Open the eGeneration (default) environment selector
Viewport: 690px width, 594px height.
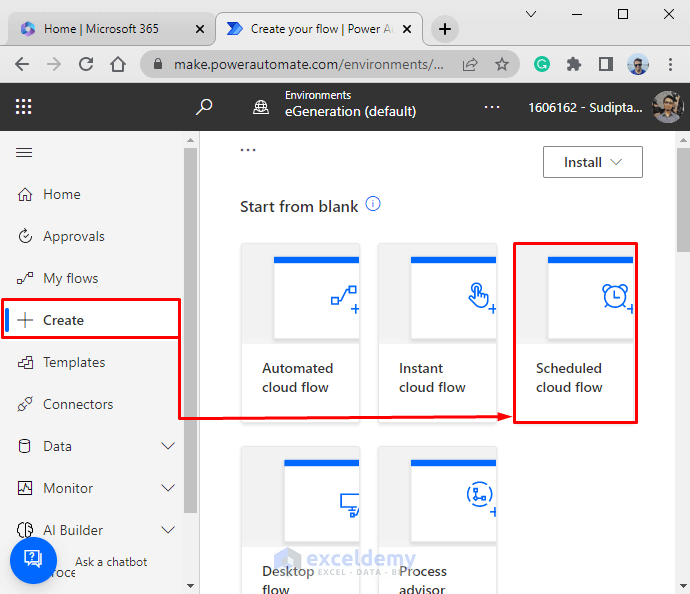[350, 111]
